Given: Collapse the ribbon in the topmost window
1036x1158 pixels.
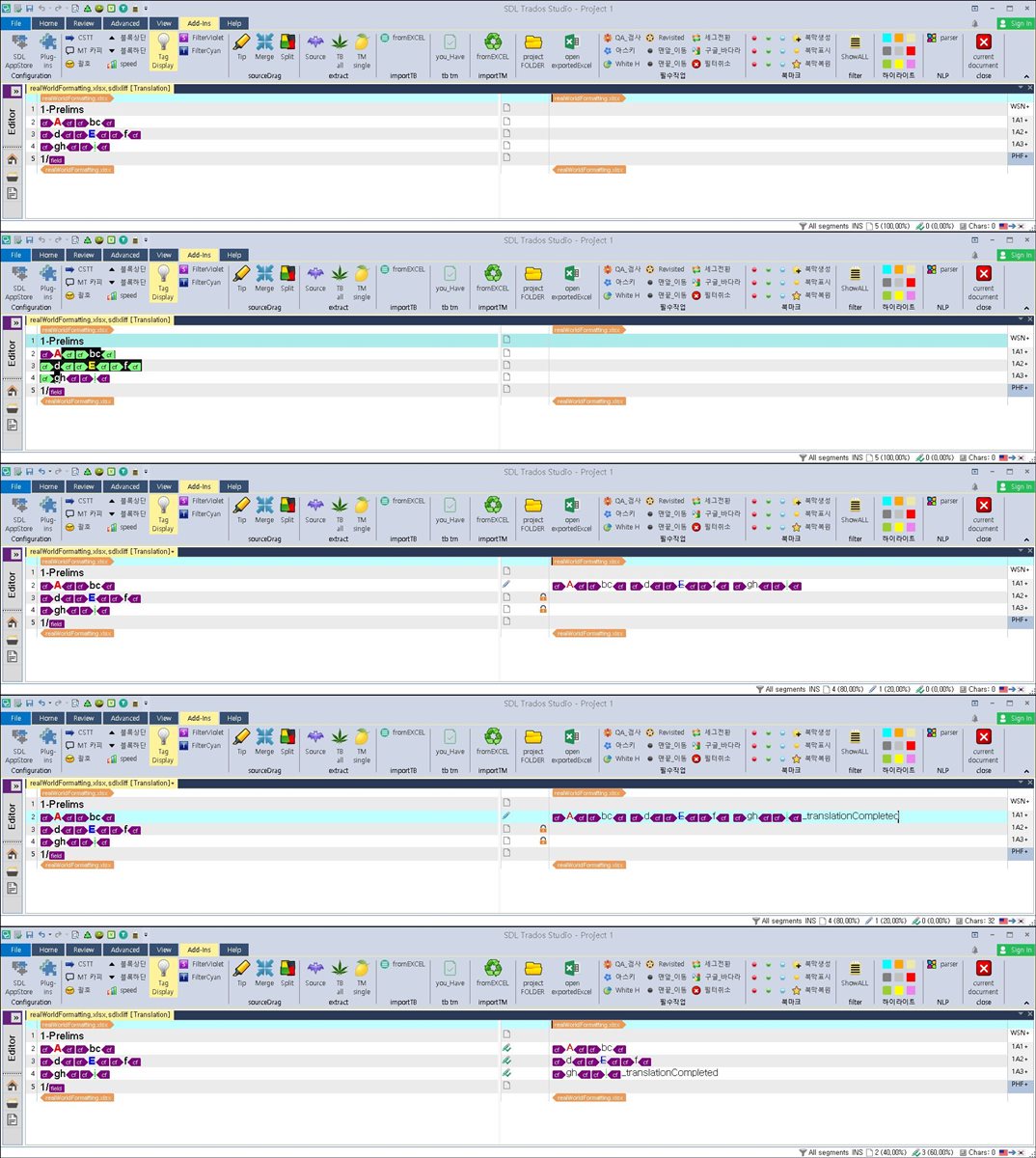Looking at the screenshot, I should (1025, 76).
